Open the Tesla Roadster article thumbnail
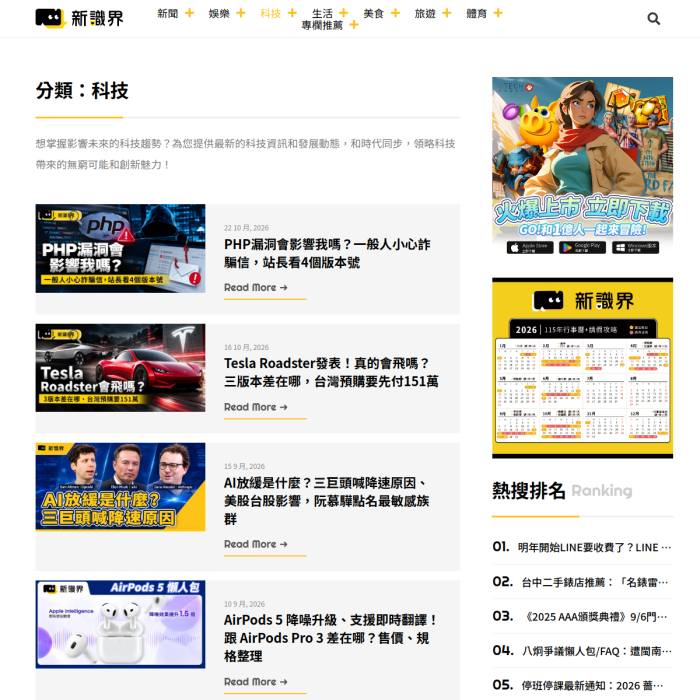This screenshot has height=700, width=700. click(x=121, y=368)
